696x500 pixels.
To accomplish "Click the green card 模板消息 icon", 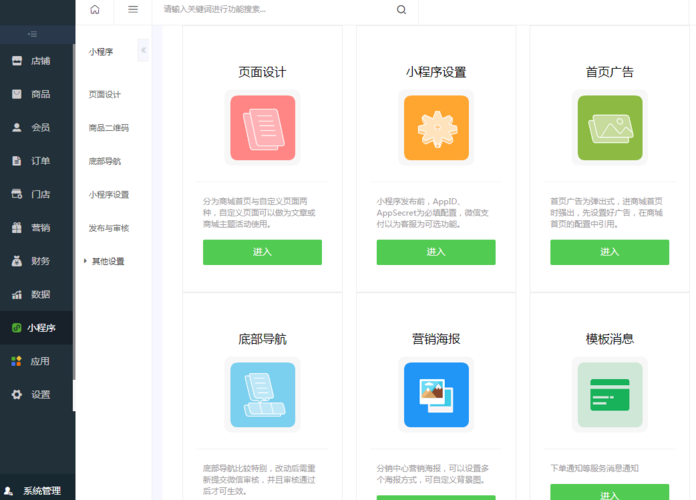I will tap(610, 394).
